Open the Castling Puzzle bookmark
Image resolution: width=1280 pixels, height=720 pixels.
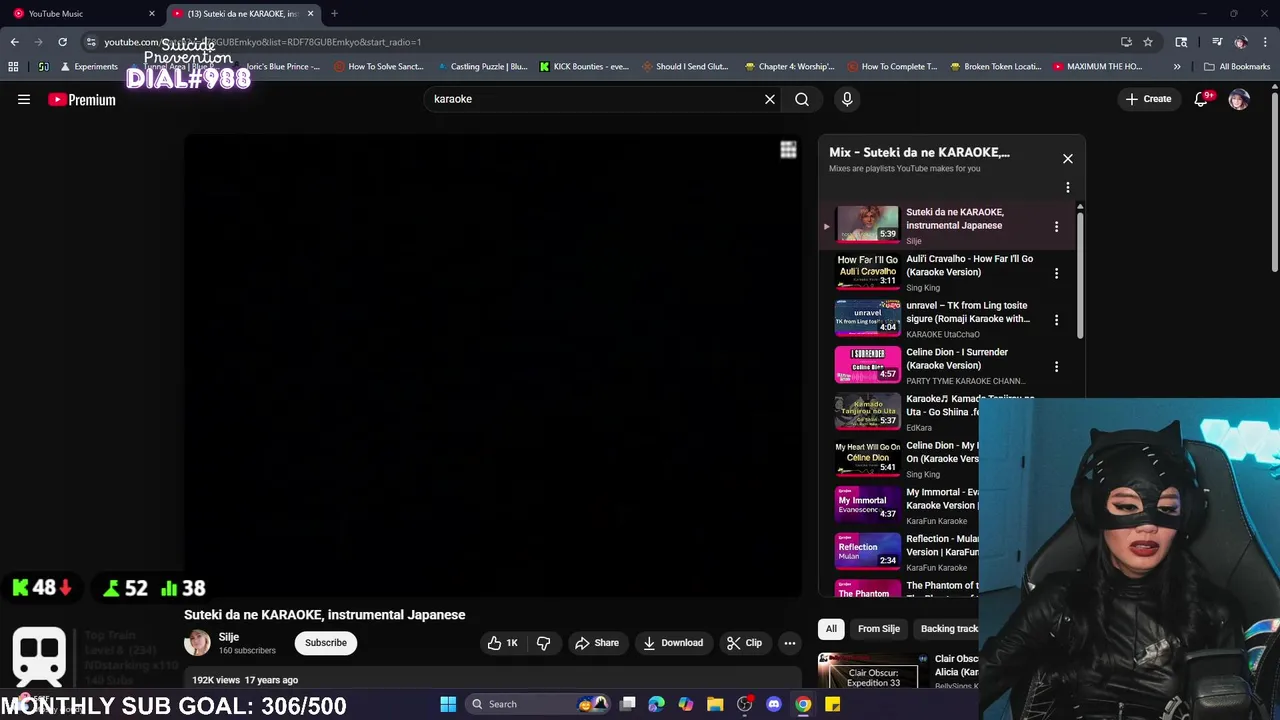point(482,67)
